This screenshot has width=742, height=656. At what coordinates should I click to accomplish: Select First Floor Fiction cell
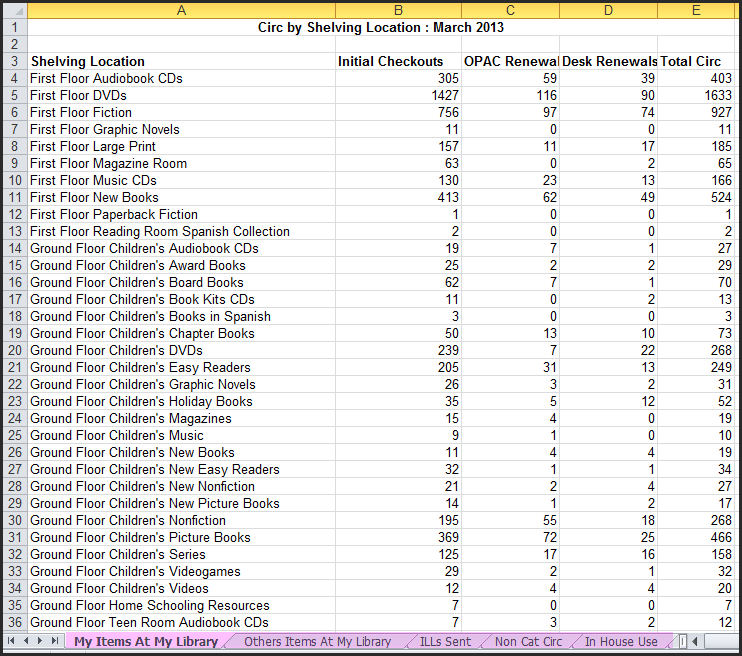coord(181,113)
